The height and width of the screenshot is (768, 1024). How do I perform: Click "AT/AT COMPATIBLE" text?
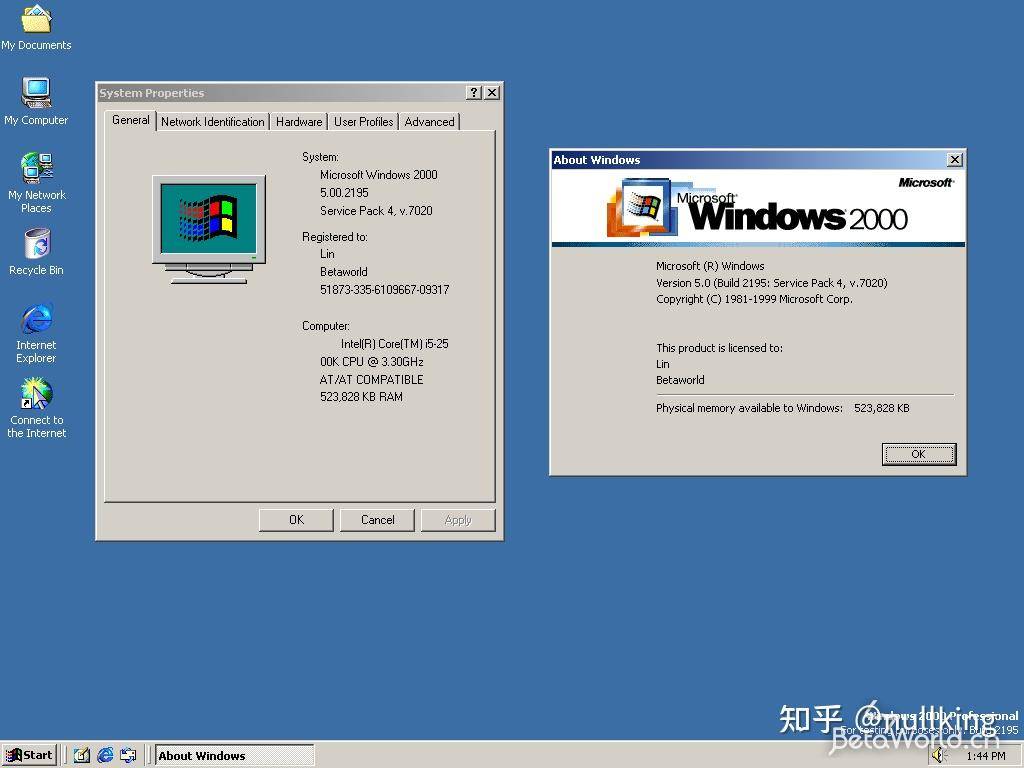[372, 379]
